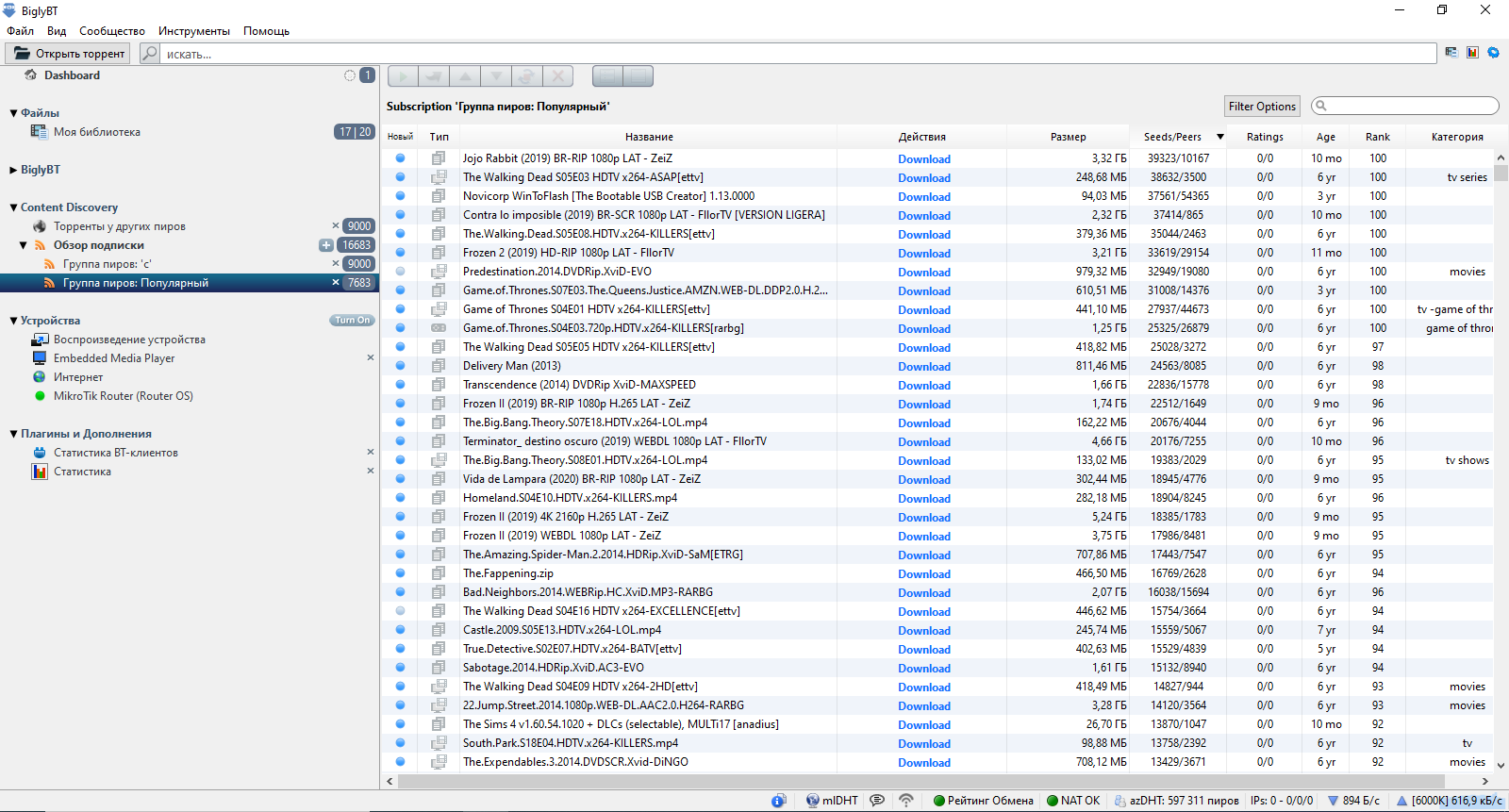This screenshot has height=812, width=1509.
Task: Click the top-right computer view icon
Action: [x=1451, y=53]
